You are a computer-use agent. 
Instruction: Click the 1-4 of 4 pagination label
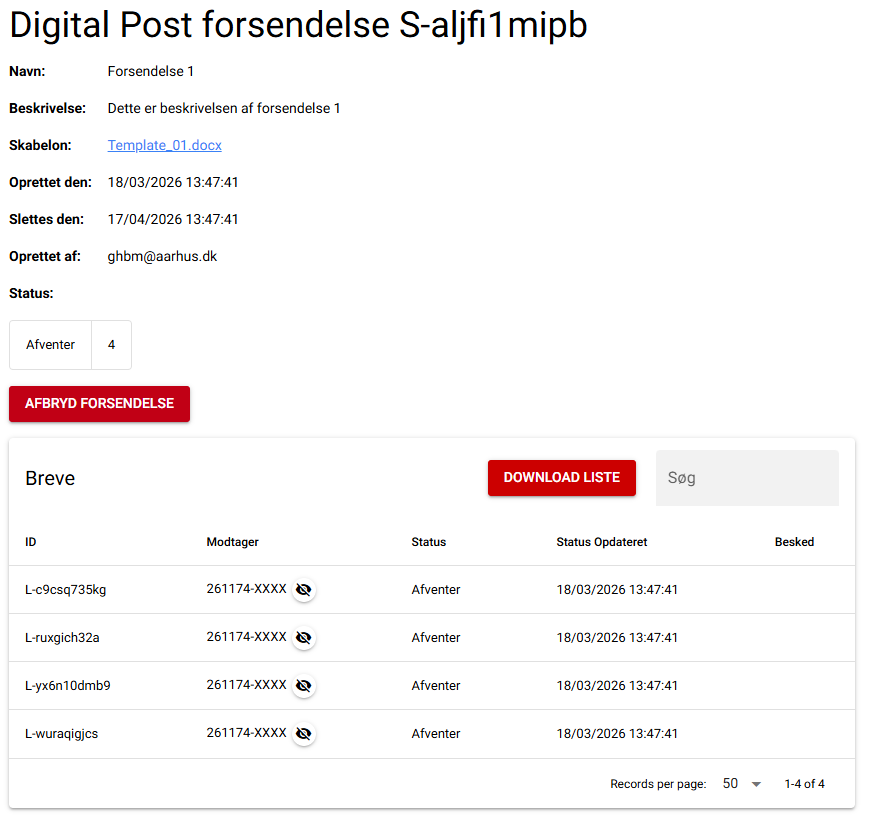pyautogui.click(x=804, y=784)
